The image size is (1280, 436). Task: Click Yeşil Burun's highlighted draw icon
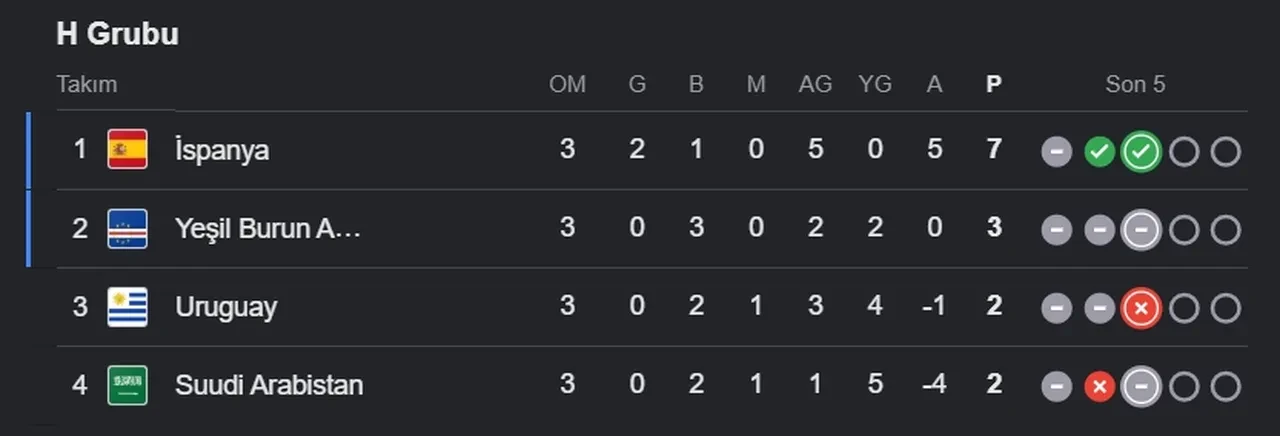1141,231
